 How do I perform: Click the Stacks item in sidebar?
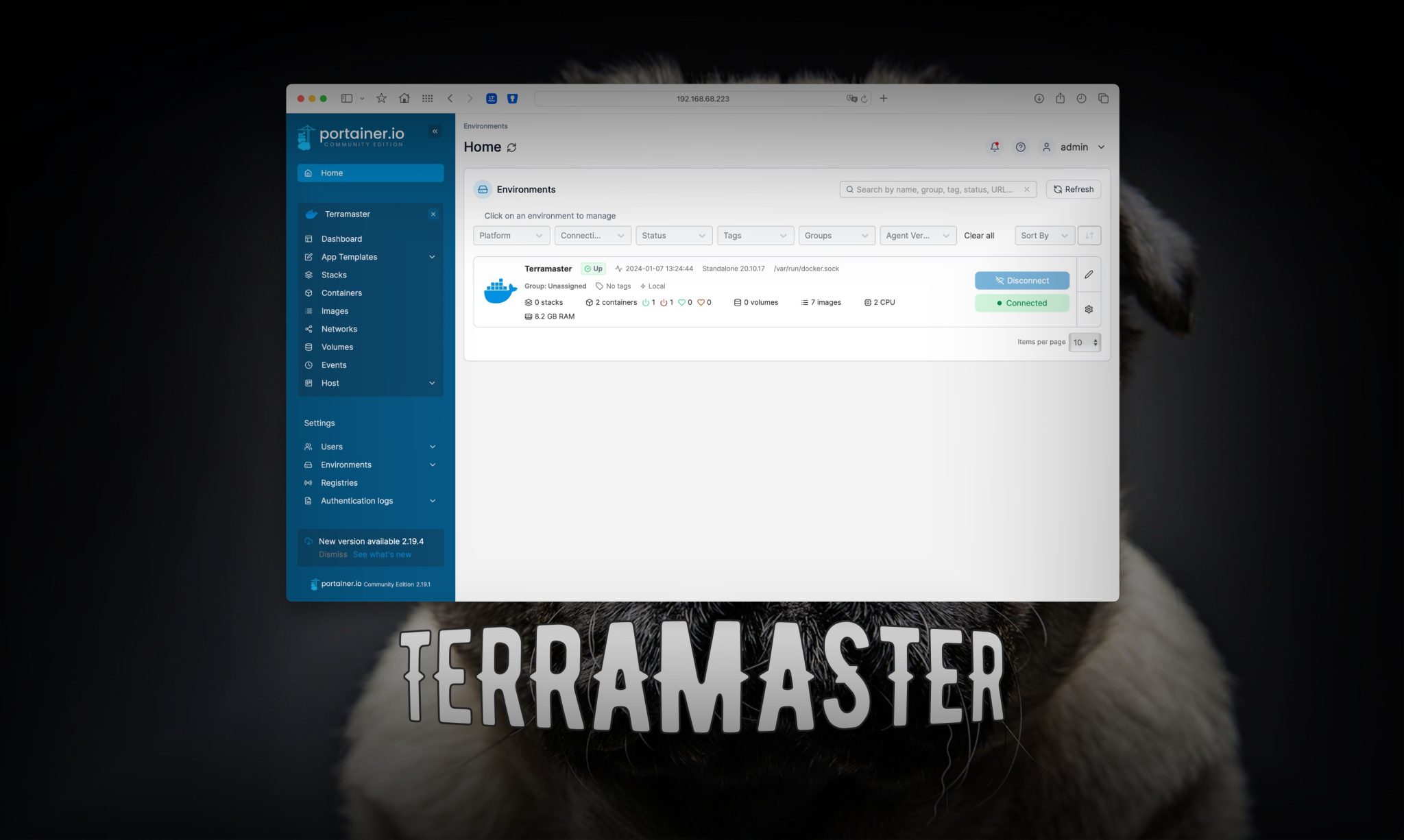pyautogui.click(x=333, y=275)
